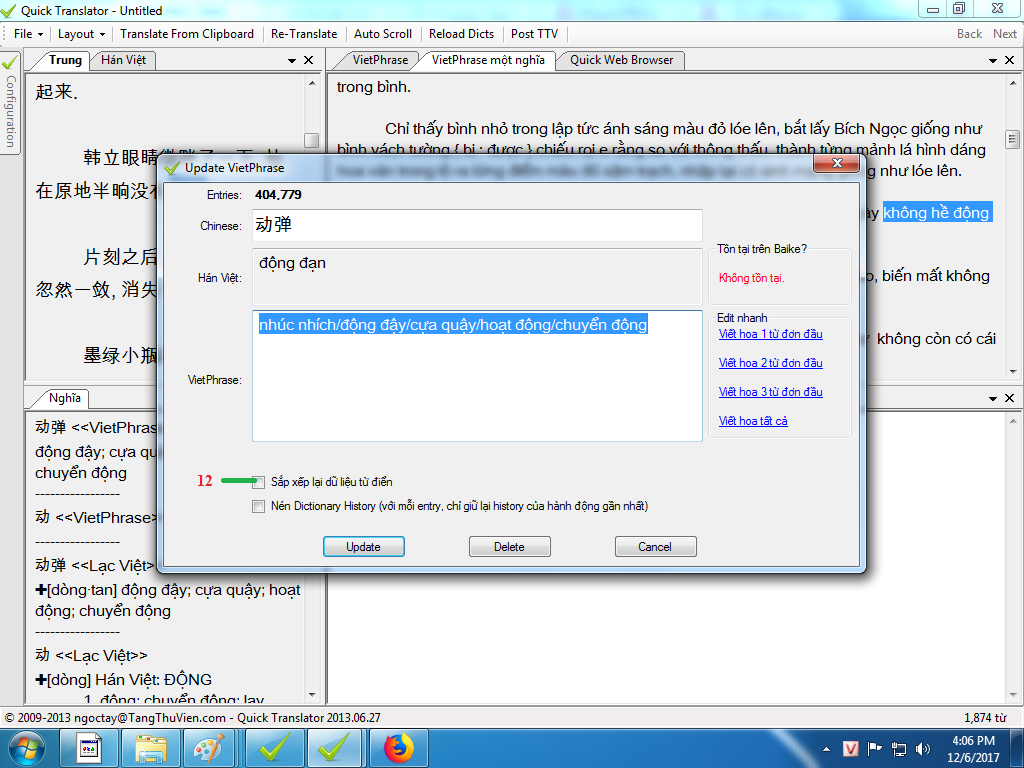
Task: Open the File dropdown menu
Action: coord(27,34)
